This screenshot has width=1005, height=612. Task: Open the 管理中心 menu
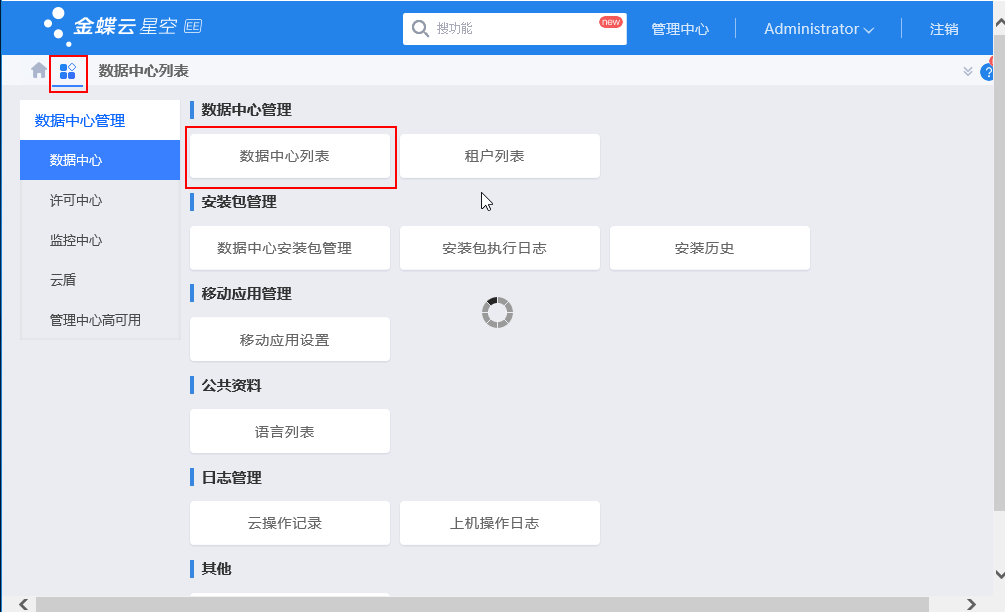[x=680, y=29]
